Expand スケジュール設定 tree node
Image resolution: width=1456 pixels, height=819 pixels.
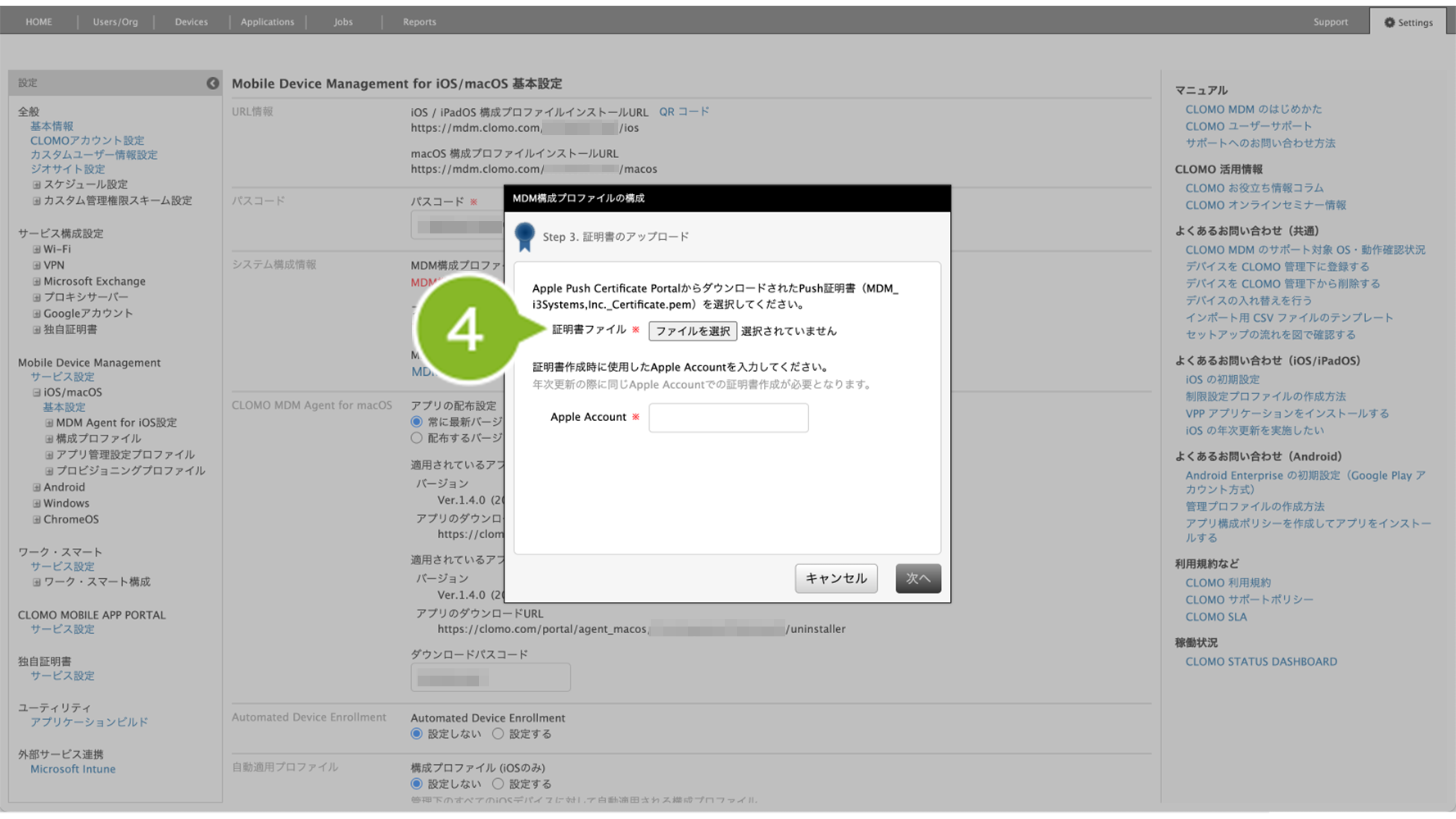[x=36, y=185]
